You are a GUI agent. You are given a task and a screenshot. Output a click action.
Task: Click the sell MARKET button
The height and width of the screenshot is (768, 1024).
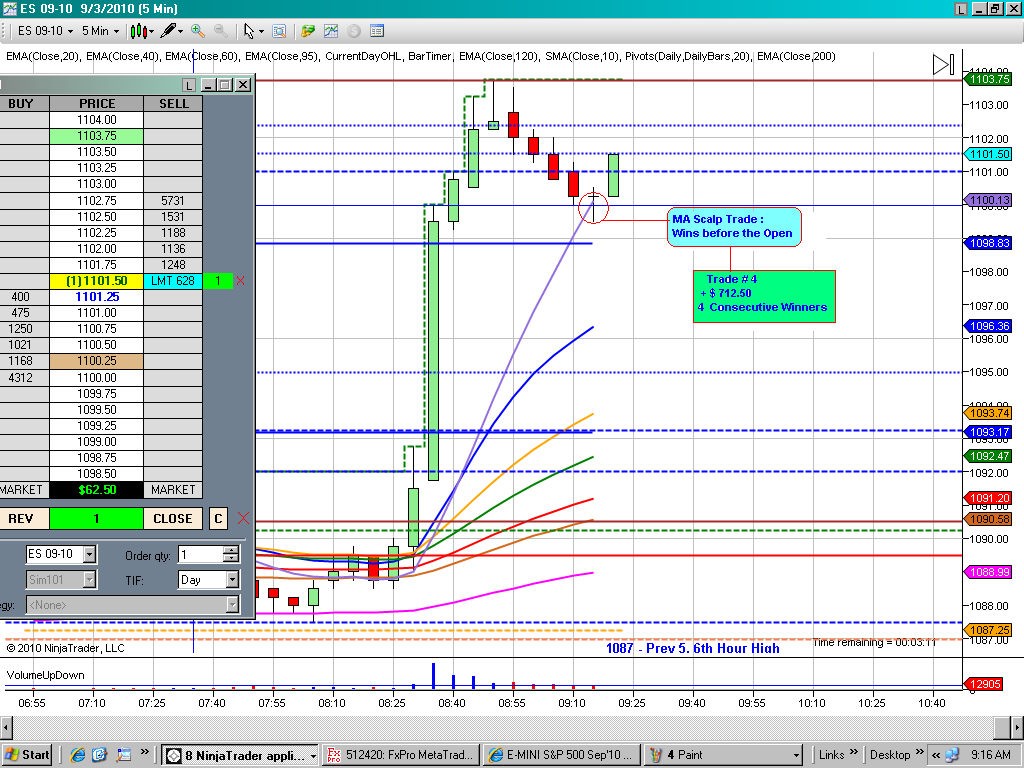point(173,490)
